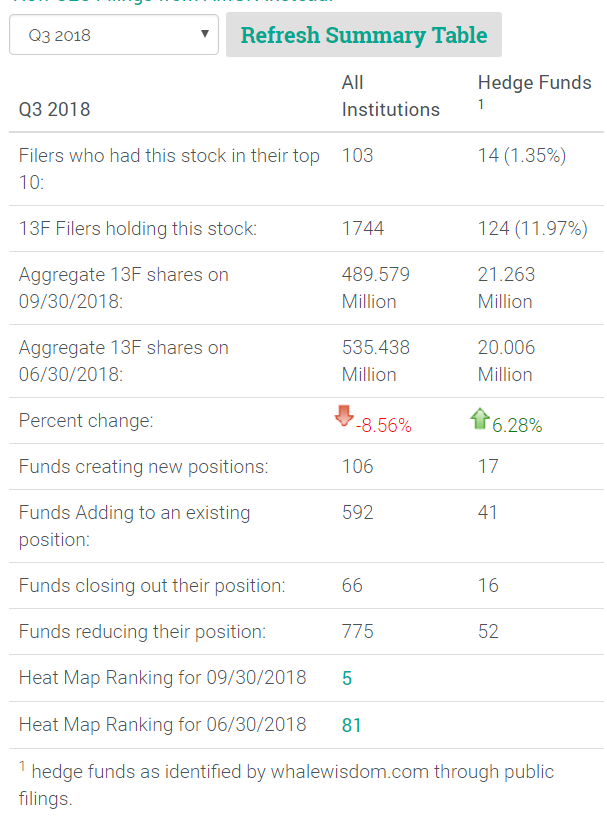Click hedge funds footnote superscript 1
The width and height of the screenshot is (607, 831).
click(481, 104)
